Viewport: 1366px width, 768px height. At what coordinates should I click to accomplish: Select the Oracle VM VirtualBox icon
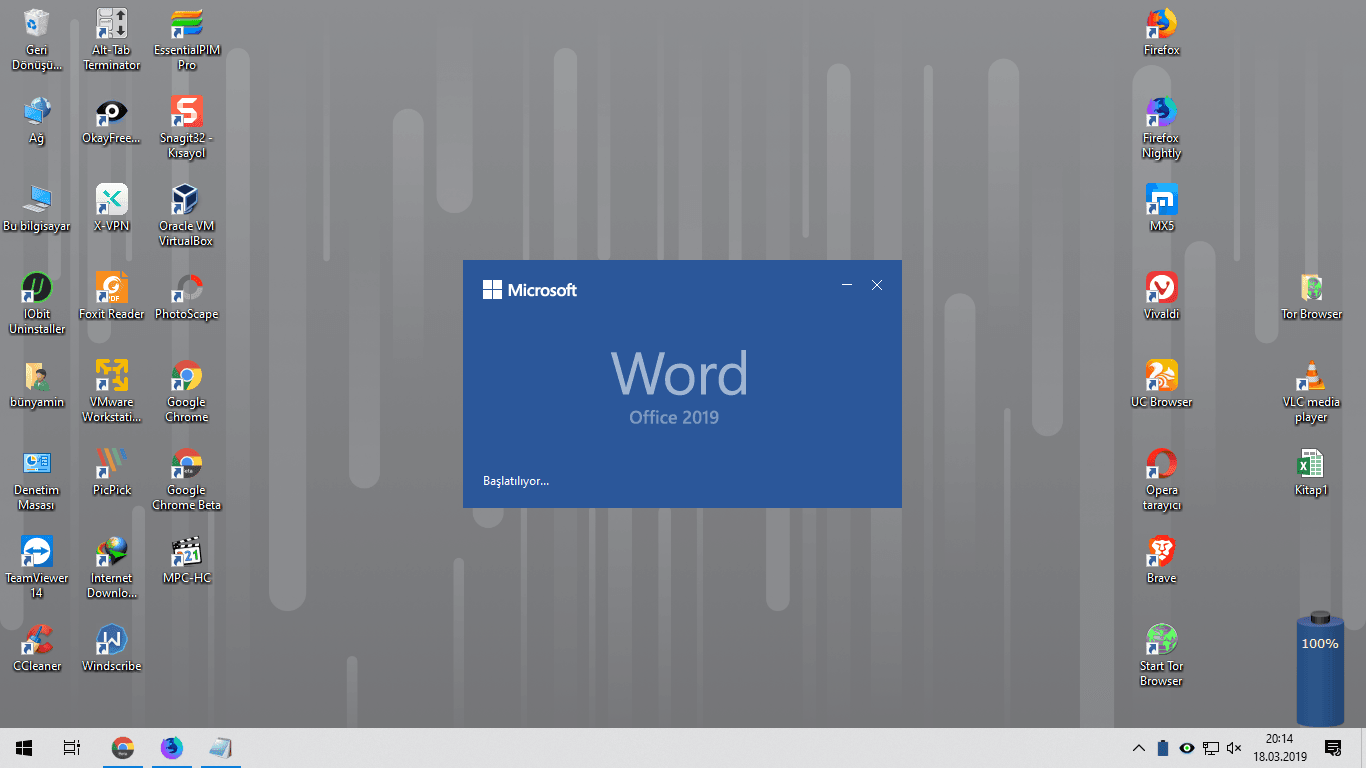click(186, 216)
